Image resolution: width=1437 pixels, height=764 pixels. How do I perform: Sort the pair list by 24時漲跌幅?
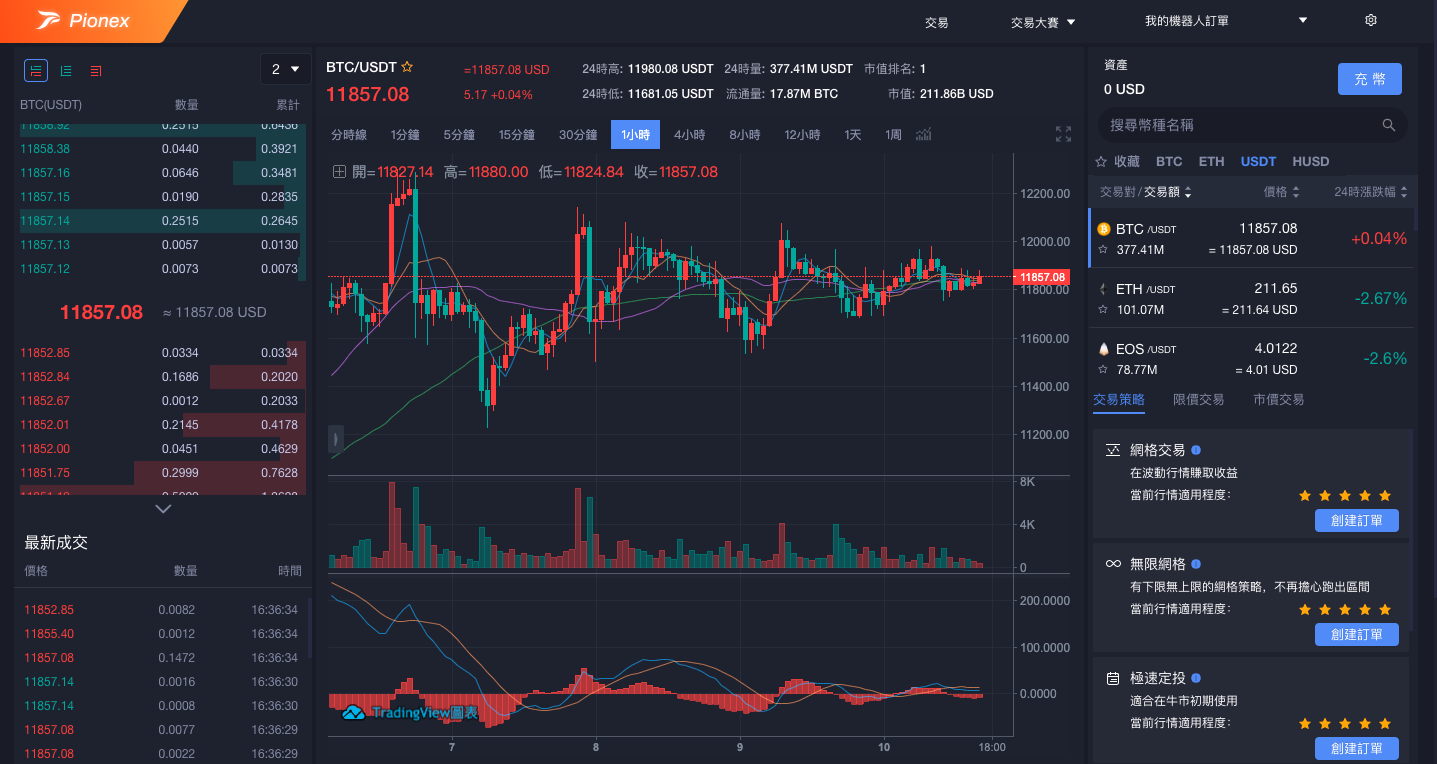[x=1371, y=192]
